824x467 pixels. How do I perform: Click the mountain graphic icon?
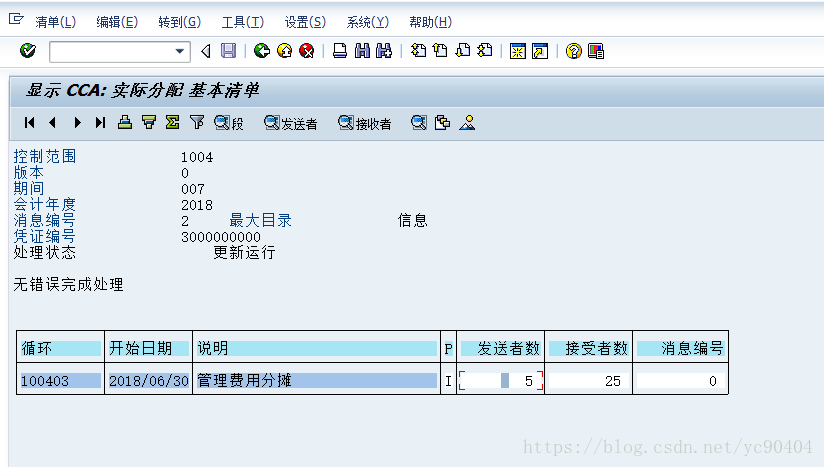(x=467, y=122)
